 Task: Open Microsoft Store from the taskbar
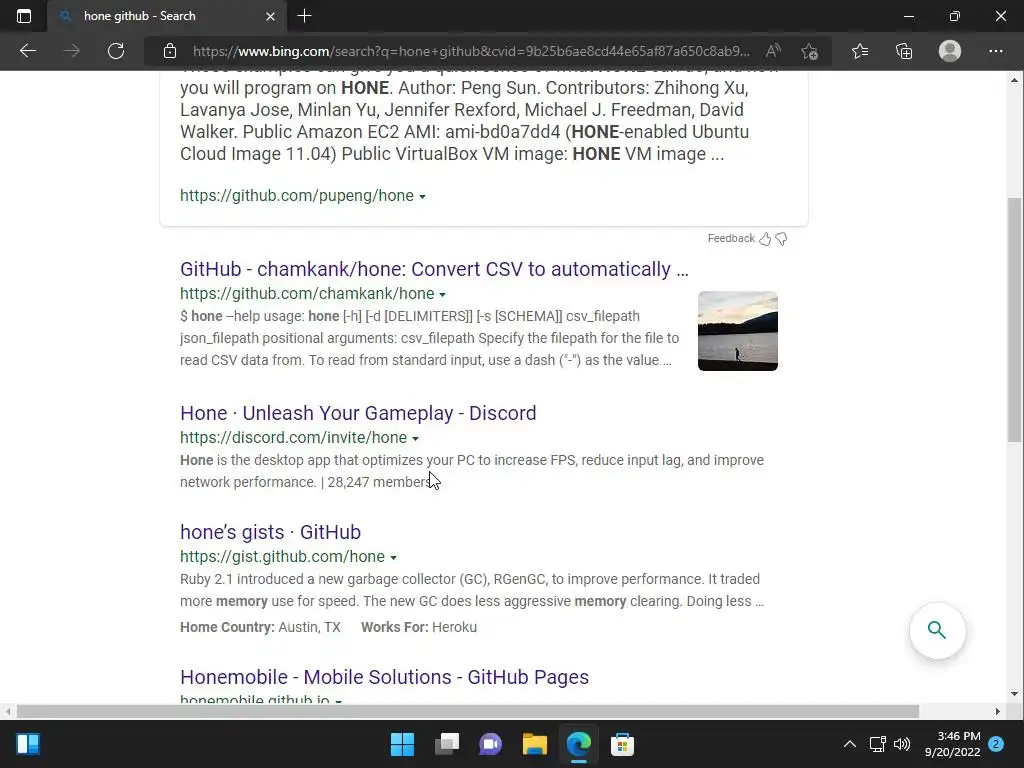click(x=622, y=744)
